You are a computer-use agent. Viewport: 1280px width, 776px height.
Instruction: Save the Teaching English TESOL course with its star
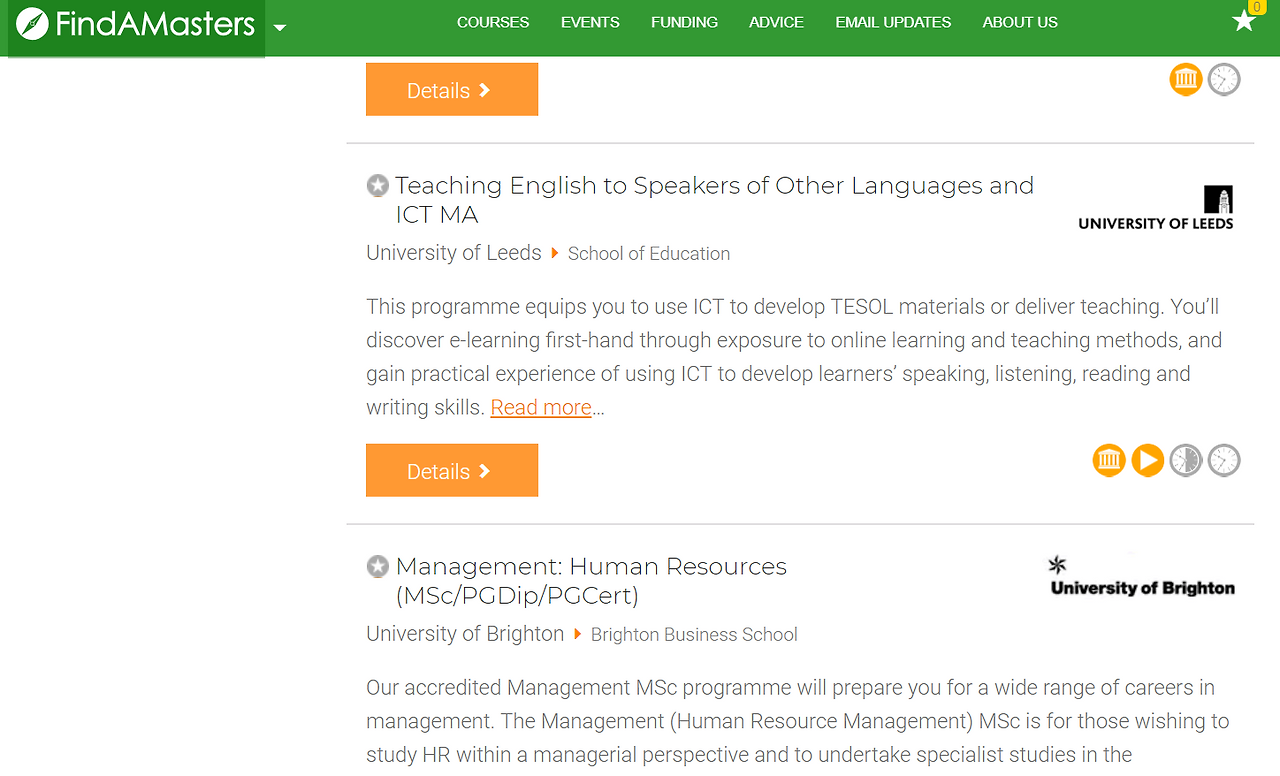point(377,185)
